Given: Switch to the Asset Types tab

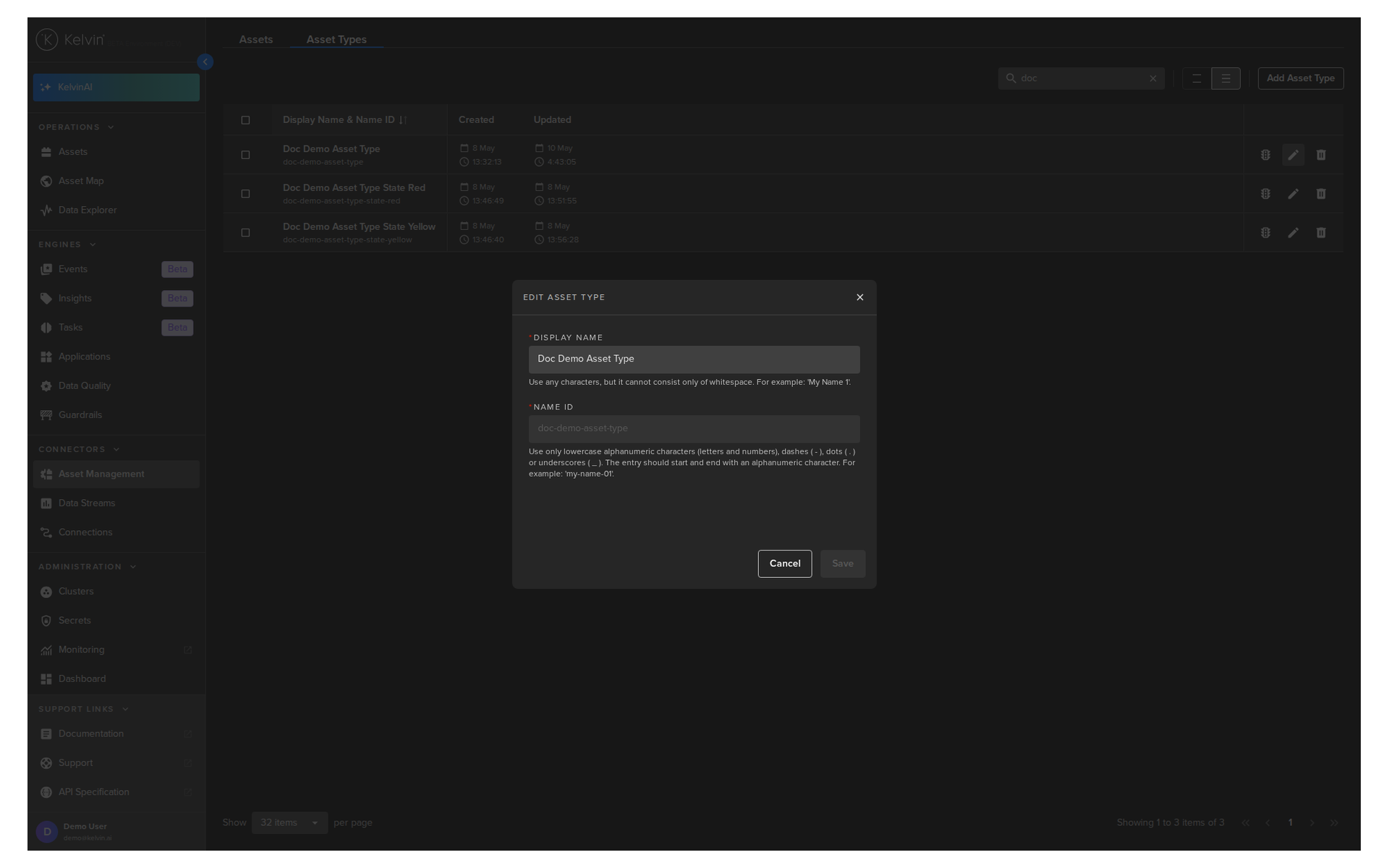Looking at the screenshot, I should point(336,40).
